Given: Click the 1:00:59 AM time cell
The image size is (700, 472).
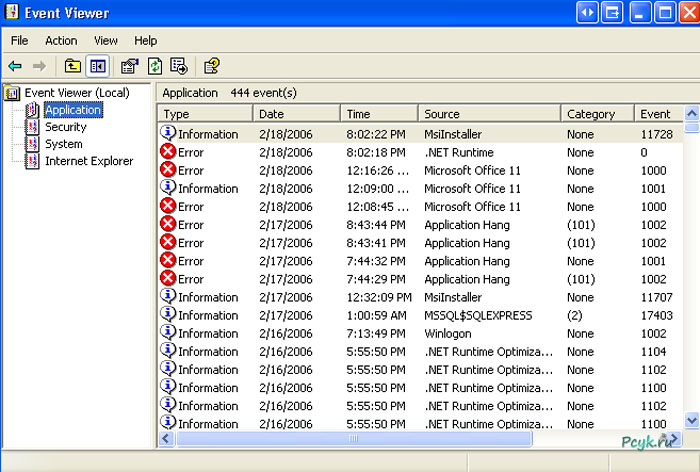Looking at the screenshot, I should pos(376,316).
